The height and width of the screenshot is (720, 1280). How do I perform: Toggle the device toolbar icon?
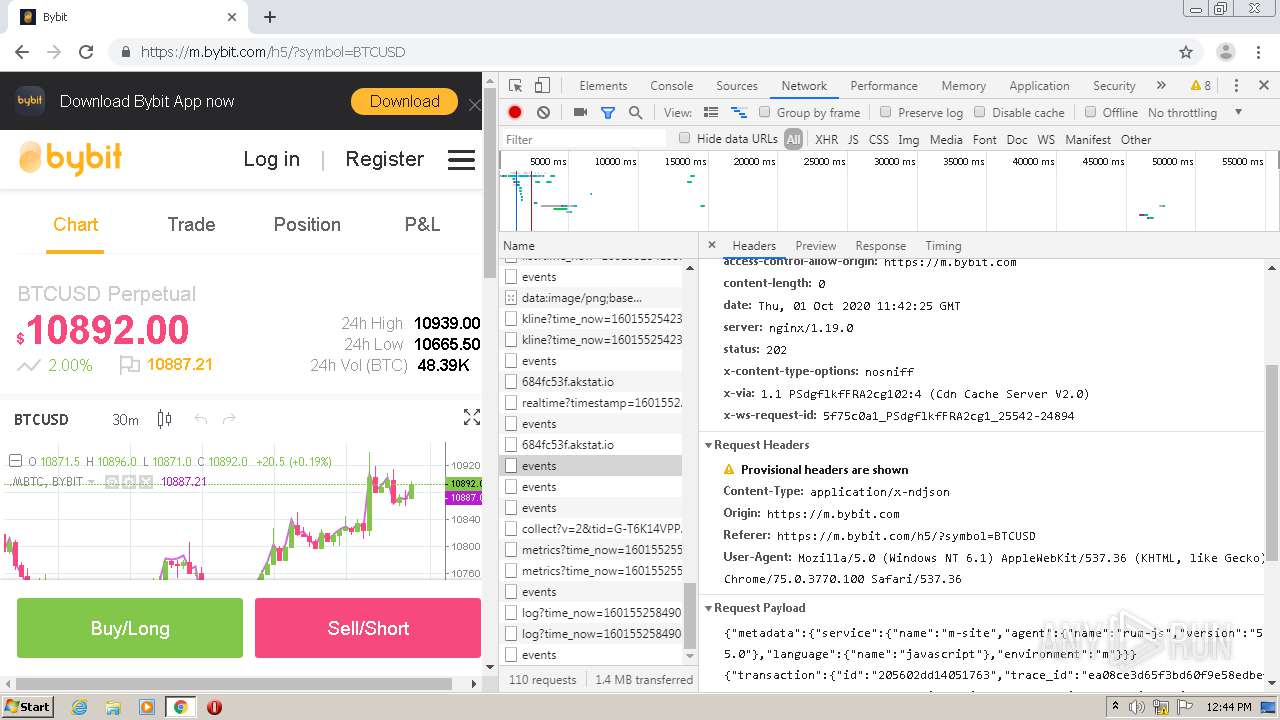click(542, 86)
